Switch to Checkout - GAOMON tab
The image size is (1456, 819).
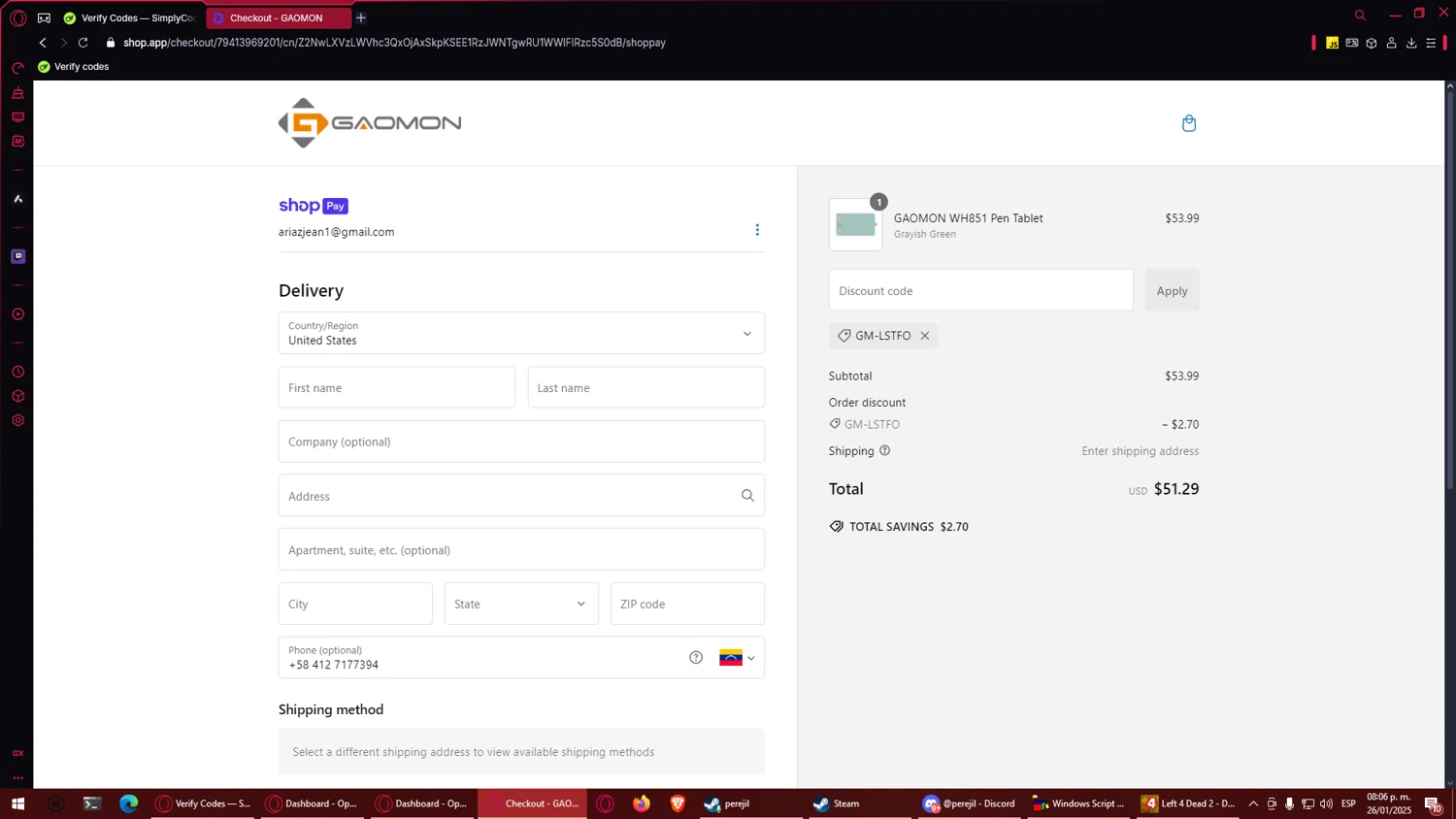277,17
